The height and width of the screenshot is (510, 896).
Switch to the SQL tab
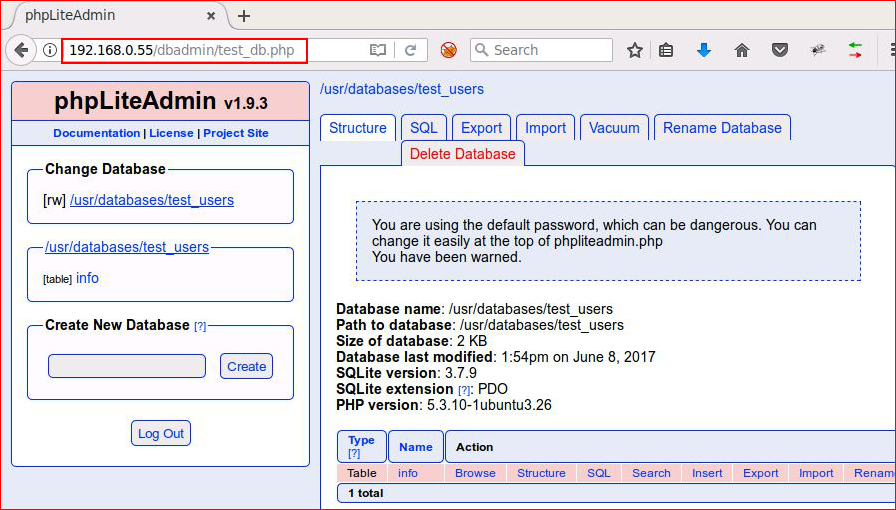pos(423,128)
